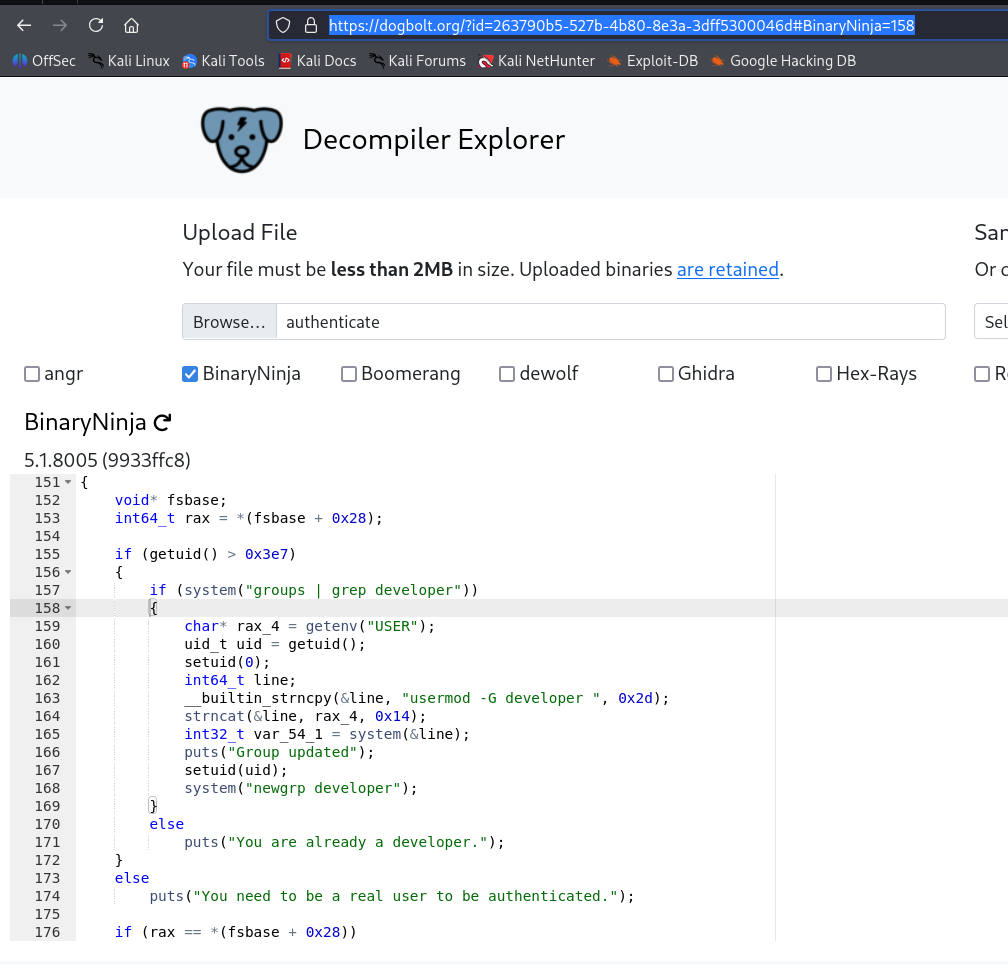
Task: Collapse code fold at line 158
Action: tap(68, 609)
